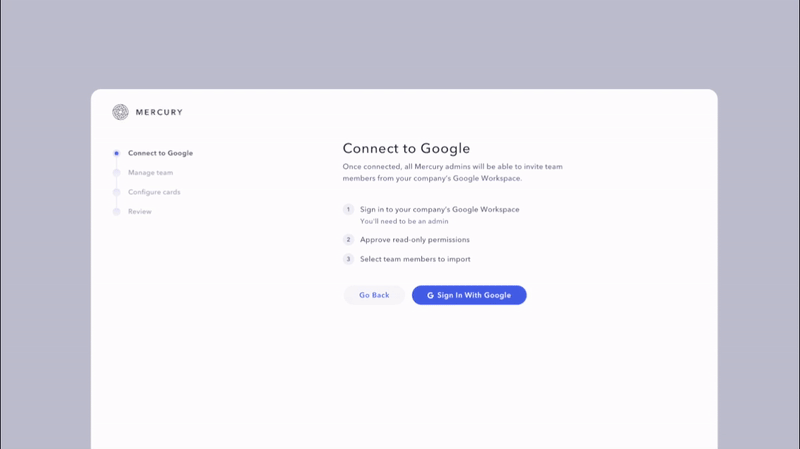The image size is (800, 449).
Task: Click the MERCURY wordmark text
Action: pos(159,113)
